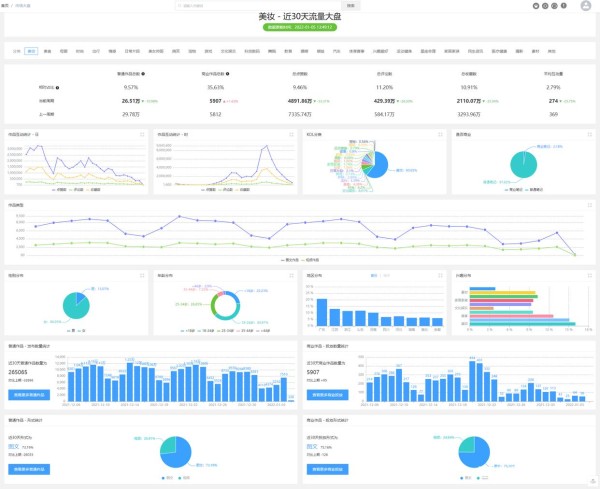Open the 图文 link in bottom-left panel
The width and height of the screenshot is (600, 489).
point(13,447)
